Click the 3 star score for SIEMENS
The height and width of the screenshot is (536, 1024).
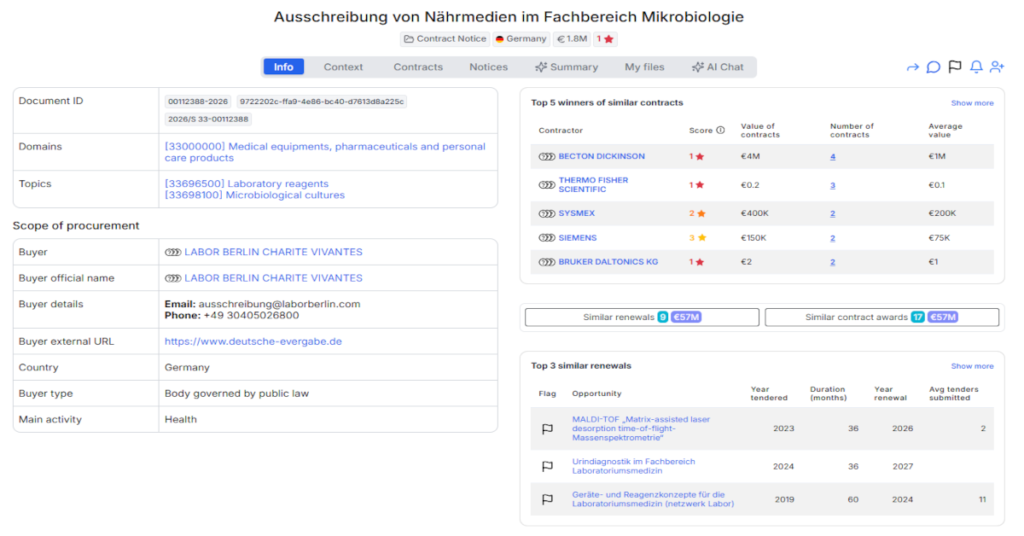pyautogui.click(x=697, y=238)
